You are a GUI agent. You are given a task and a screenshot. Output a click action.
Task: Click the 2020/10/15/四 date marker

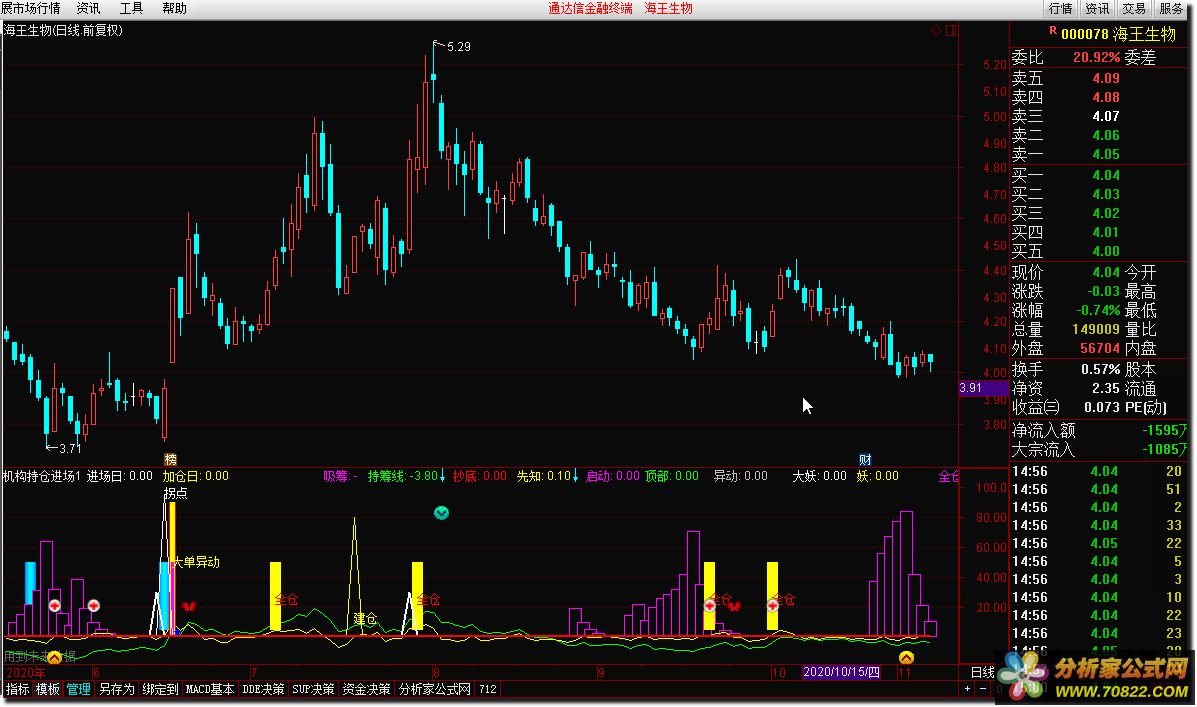[841, 673]
